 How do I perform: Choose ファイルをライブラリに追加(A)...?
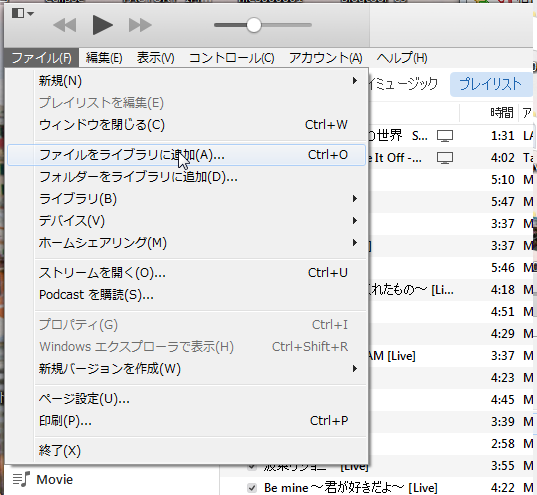pos(186,155)
